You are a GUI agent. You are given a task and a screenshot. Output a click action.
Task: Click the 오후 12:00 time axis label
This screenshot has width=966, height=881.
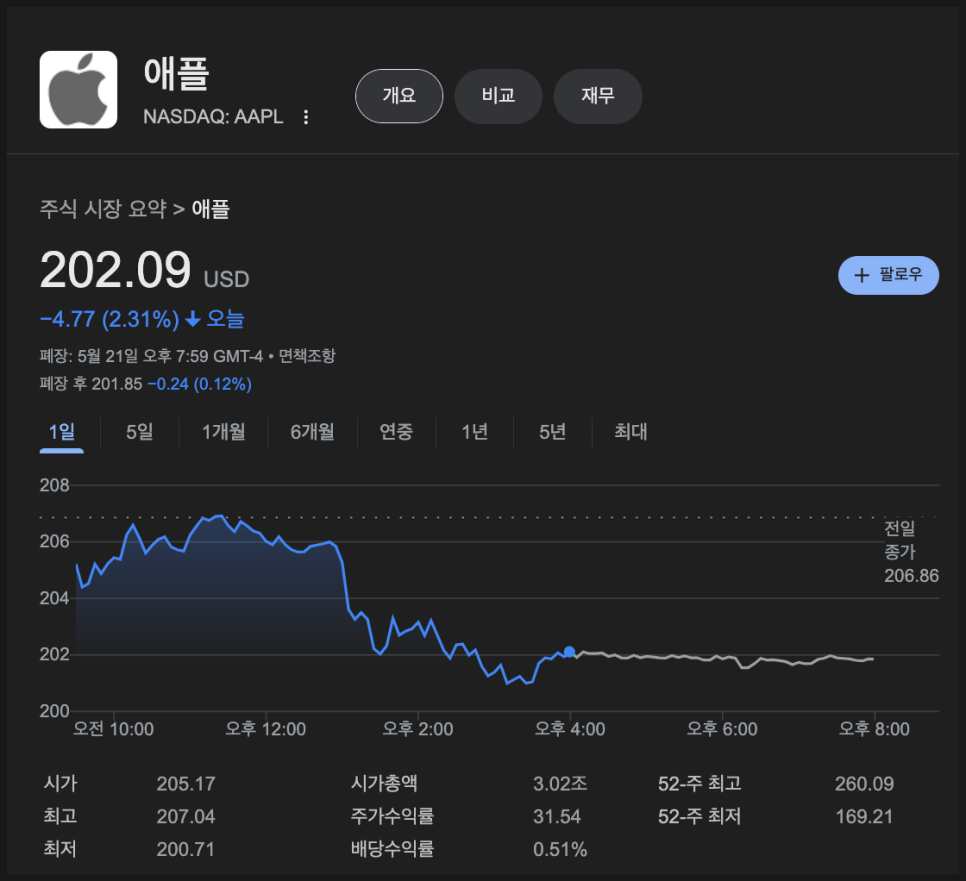[266, 729]
